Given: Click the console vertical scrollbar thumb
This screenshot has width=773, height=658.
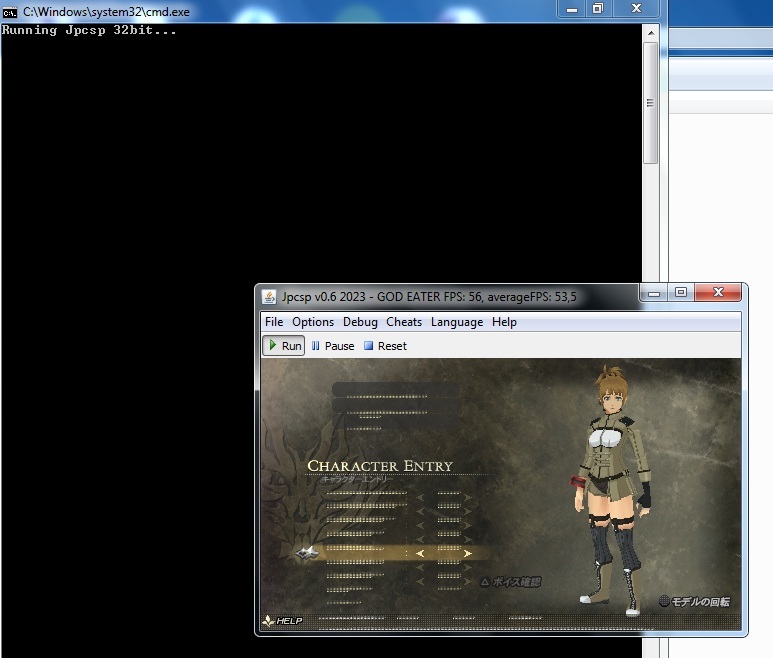Looking at the screenshot, I should click(x=650, y=100).
